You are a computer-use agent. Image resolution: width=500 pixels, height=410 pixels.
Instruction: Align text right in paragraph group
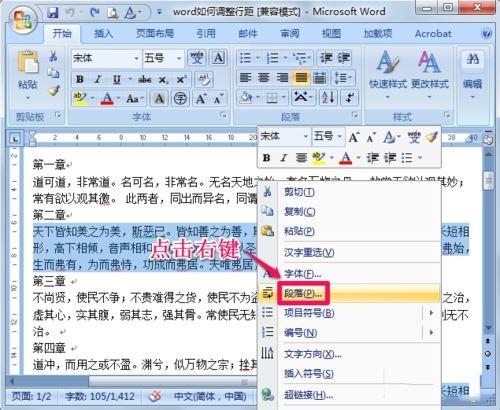coord(283,78)
